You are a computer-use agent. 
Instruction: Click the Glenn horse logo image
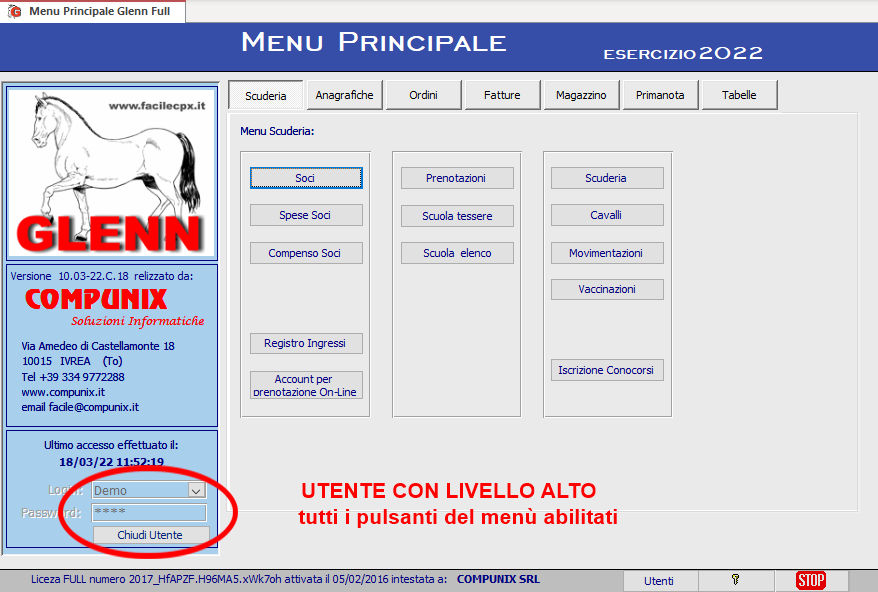pyautogui.click(x=112, y=173)
